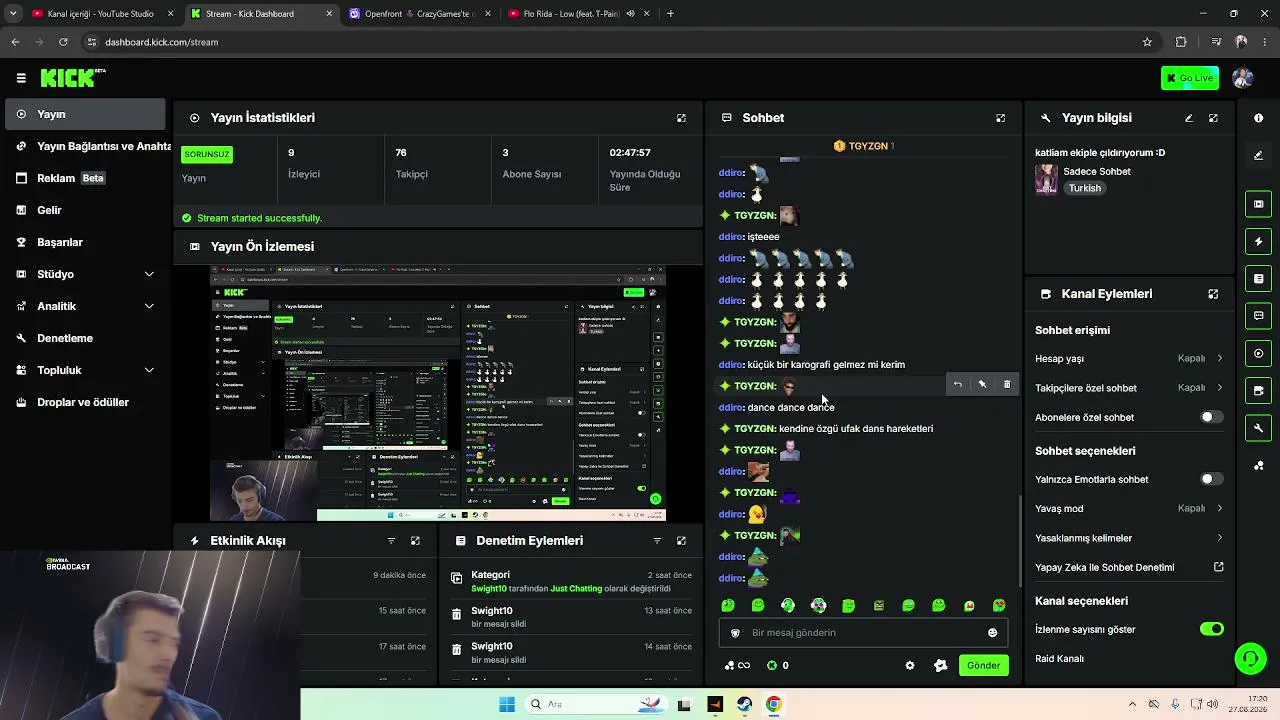Reply to hovered TGYZGN message with arrow icon
Image resolution: width=1280 pixels, height=720 pixels.
coord(957,385)
